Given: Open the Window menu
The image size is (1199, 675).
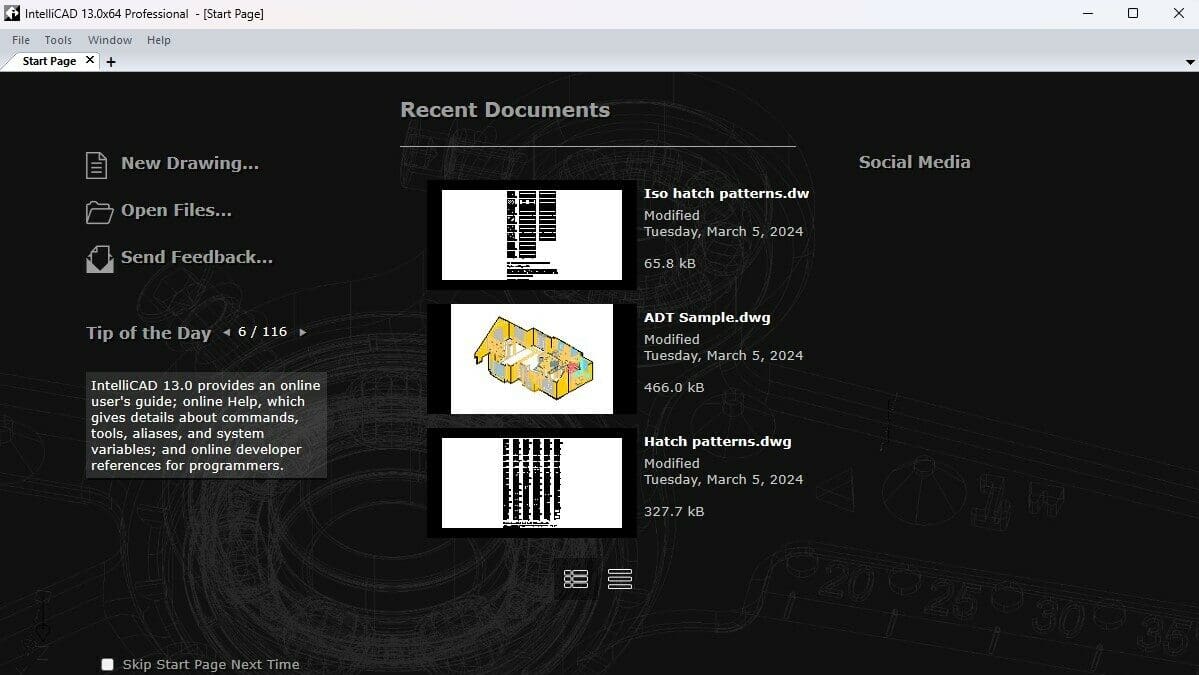Looking at the screenshot, I should (109, 40).
